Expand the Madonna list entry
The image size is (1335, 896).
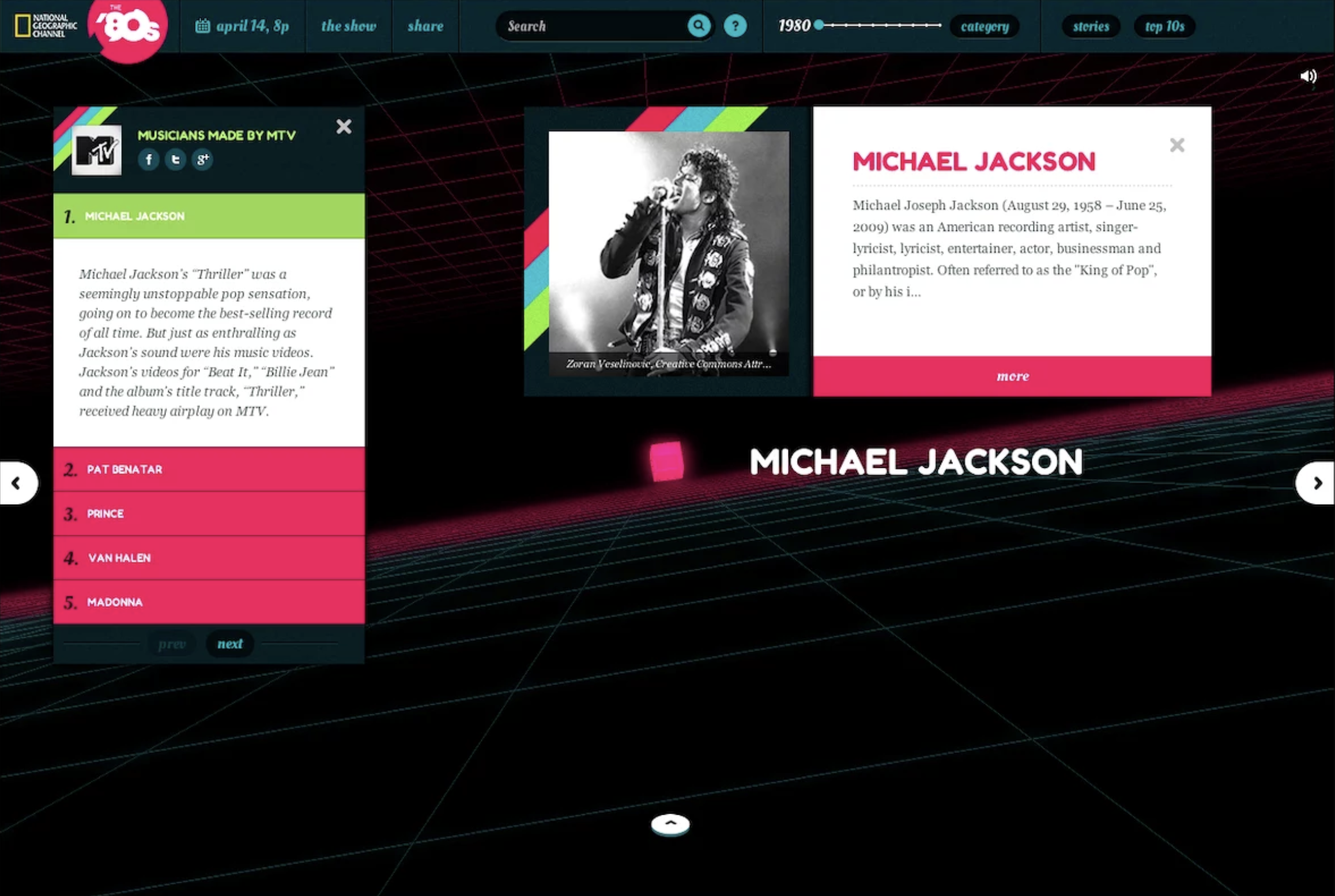pos(209,602)
